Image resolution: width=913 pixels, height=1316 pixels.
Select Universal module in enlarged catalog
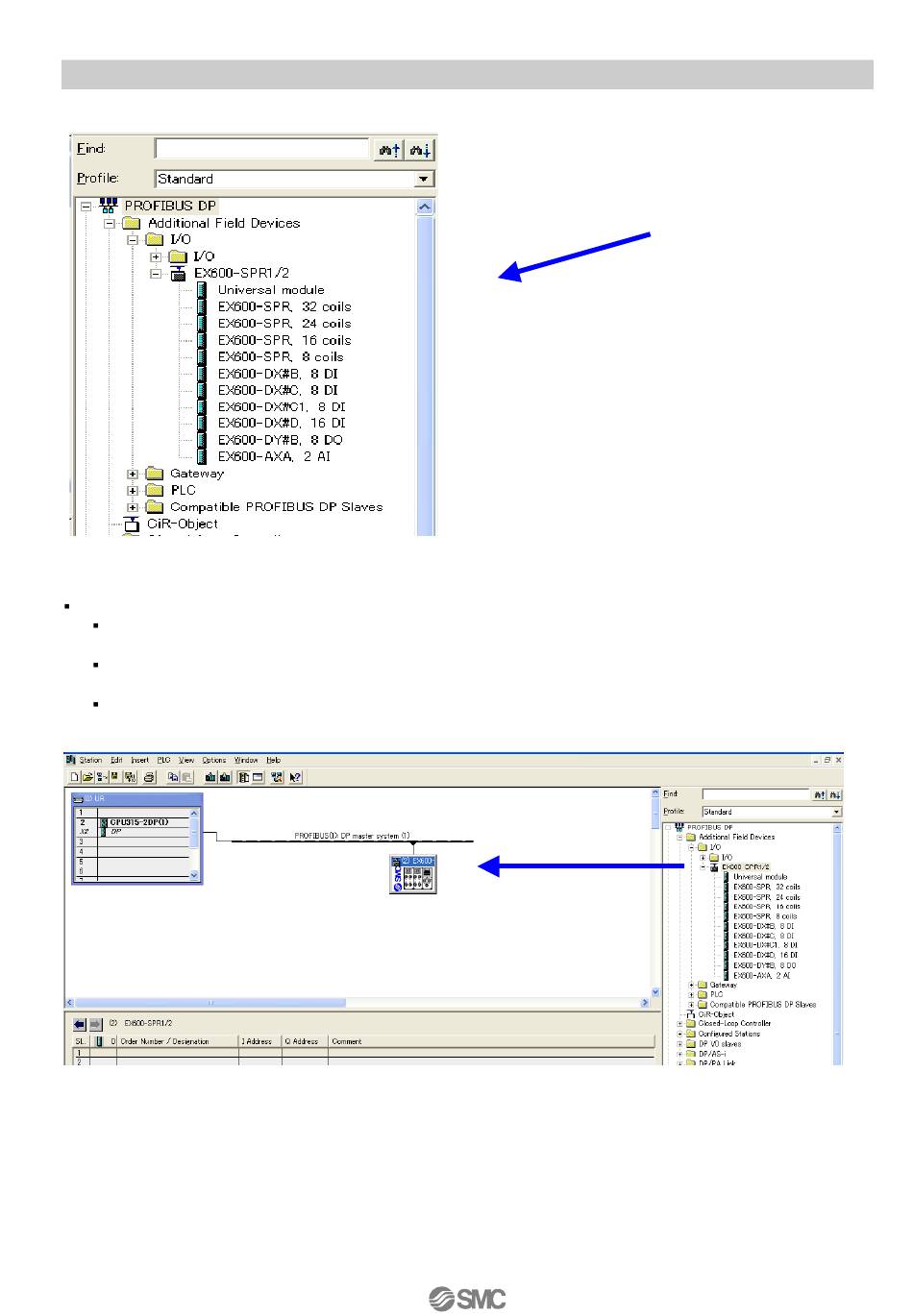271,290
